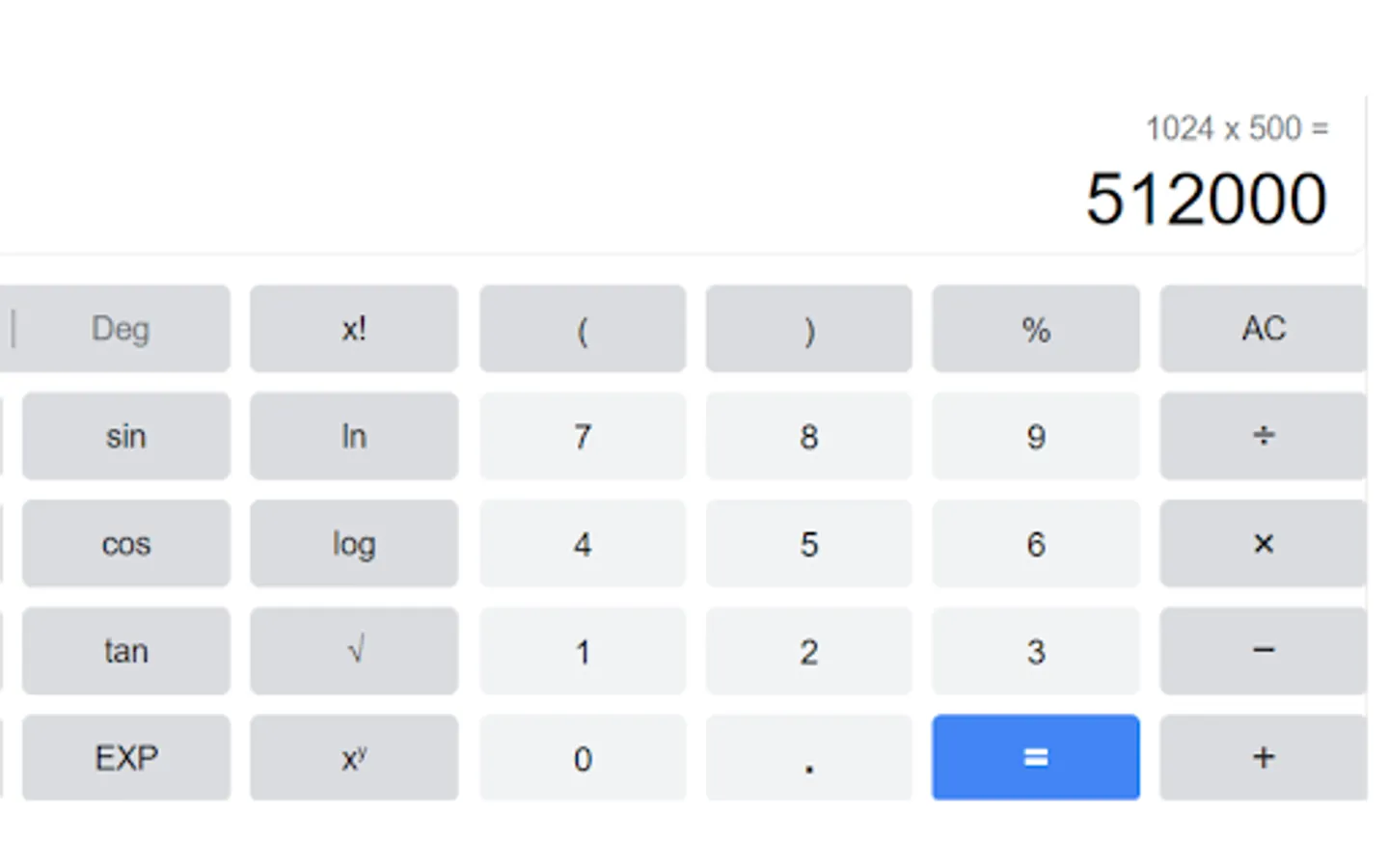Image resolution: width=1389 pixels, height=868 pixels.
Task: Clear everything with the AC key
Action: 1262,329
